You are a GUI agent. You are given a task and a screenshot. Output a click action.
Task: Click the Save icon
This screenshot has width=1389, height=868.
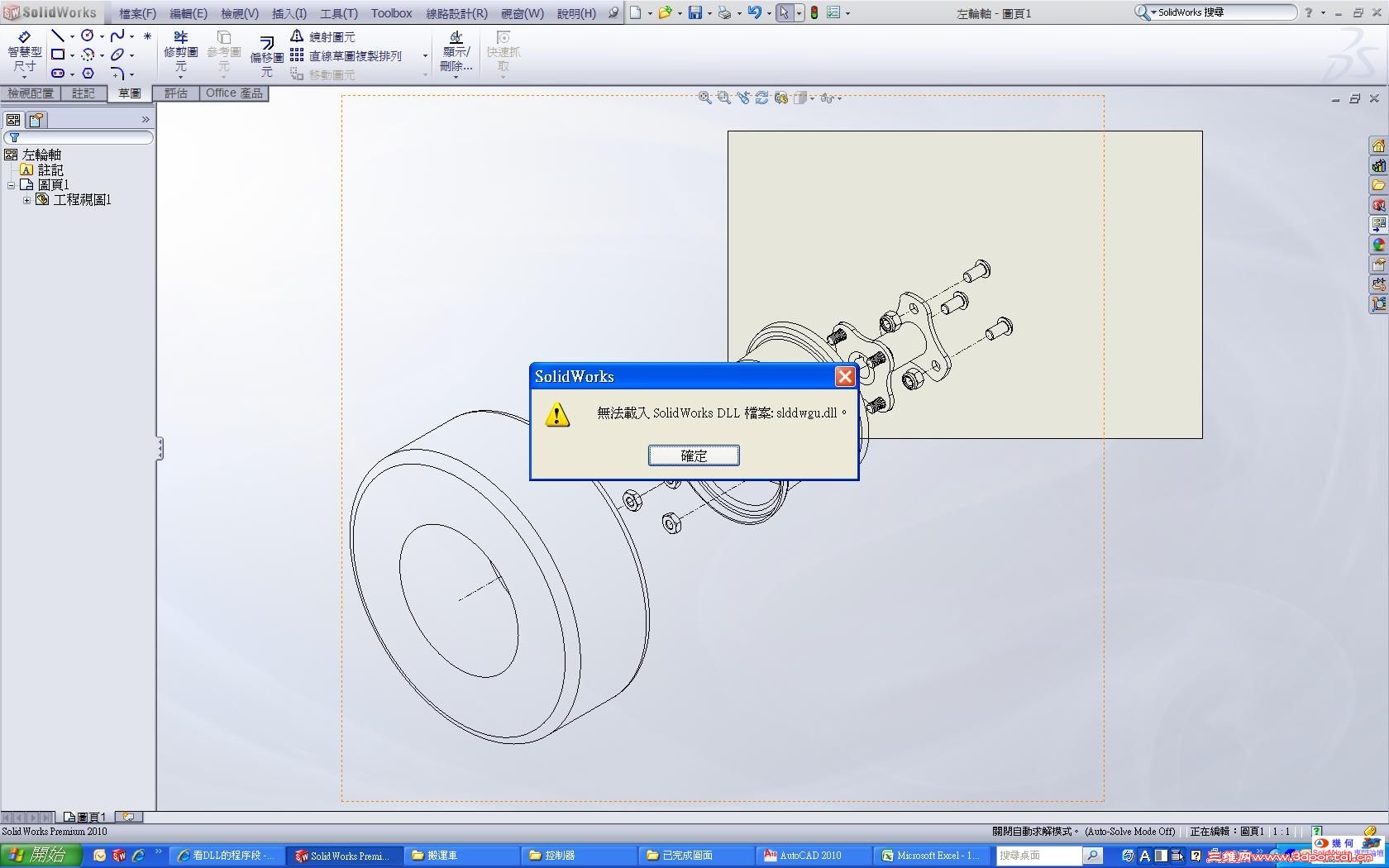694,12
